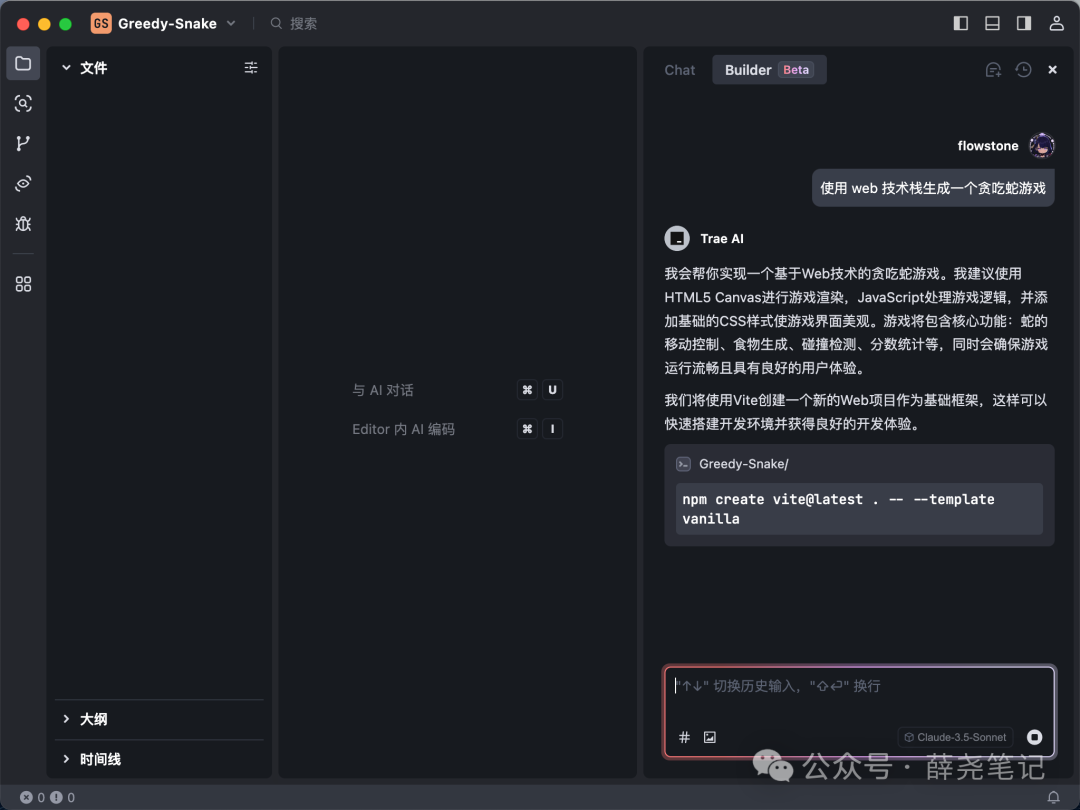
Task: Toggle the bottom panel layout
Action: point(993,23)
